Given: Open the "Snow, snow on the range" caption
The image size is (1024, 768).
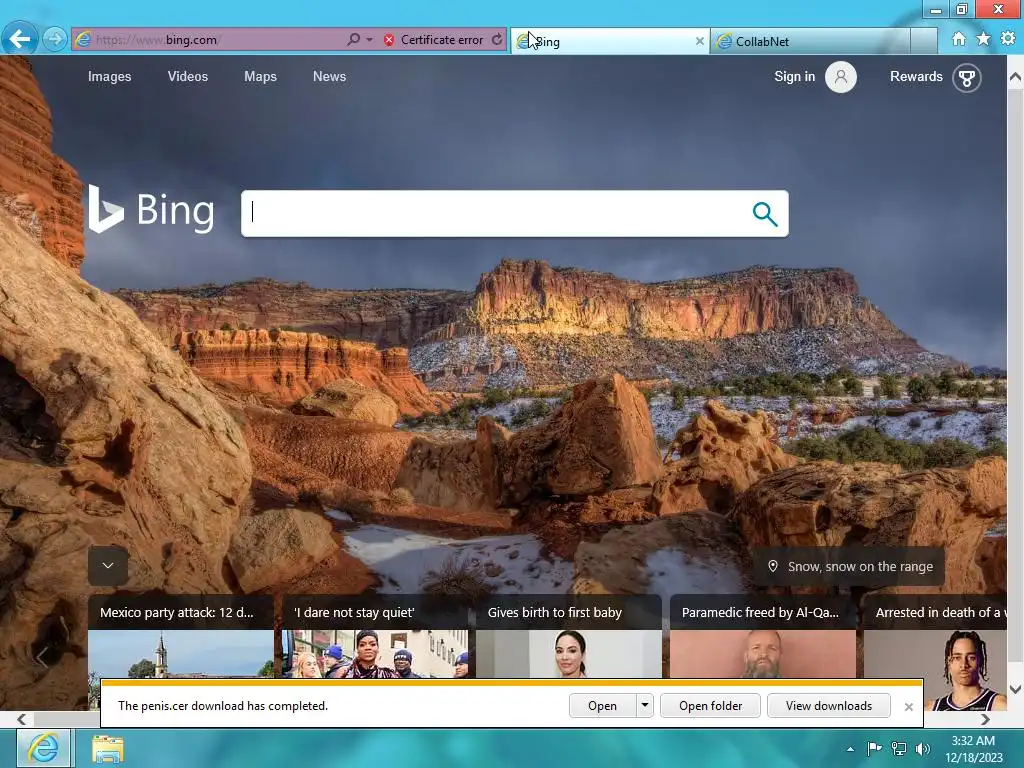Looking at the screenshot, I should click(860, 567).
